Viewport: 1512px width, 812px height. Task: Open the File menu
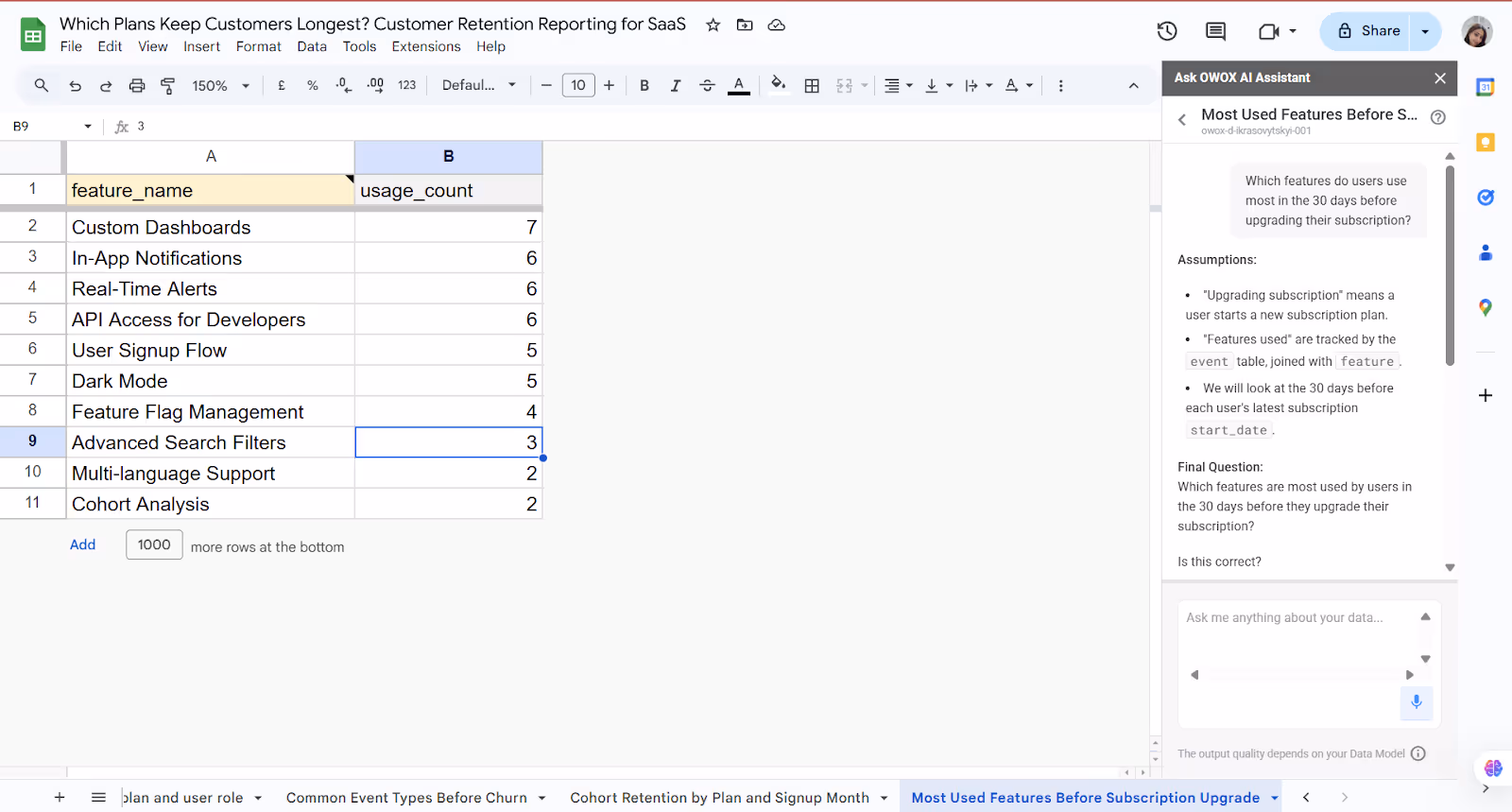point(71,46)
